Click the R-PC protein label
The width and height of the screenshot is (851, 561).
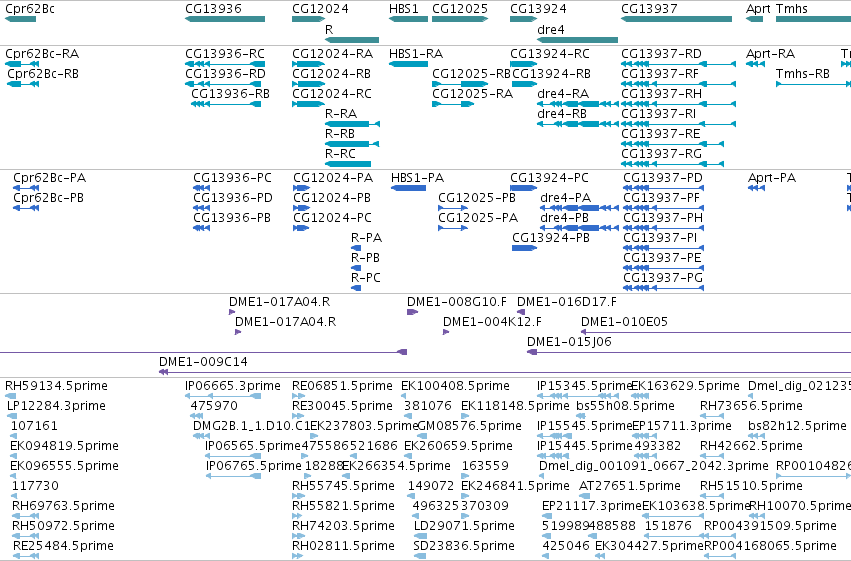coord(366,278)
